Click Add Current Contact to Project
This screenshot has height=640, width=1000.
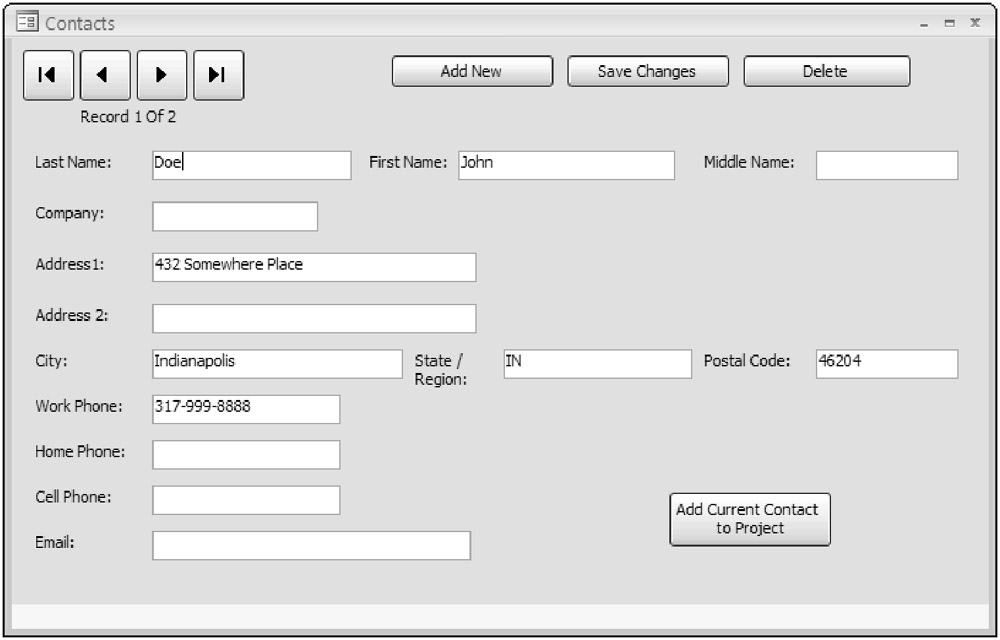pos(749,519)
